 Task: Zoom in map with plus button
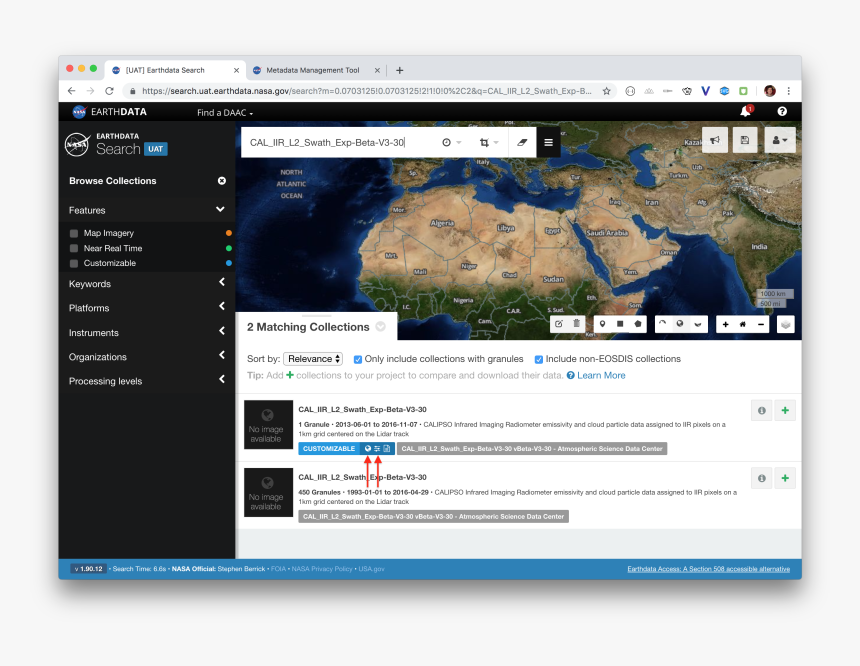coord(725,324)
